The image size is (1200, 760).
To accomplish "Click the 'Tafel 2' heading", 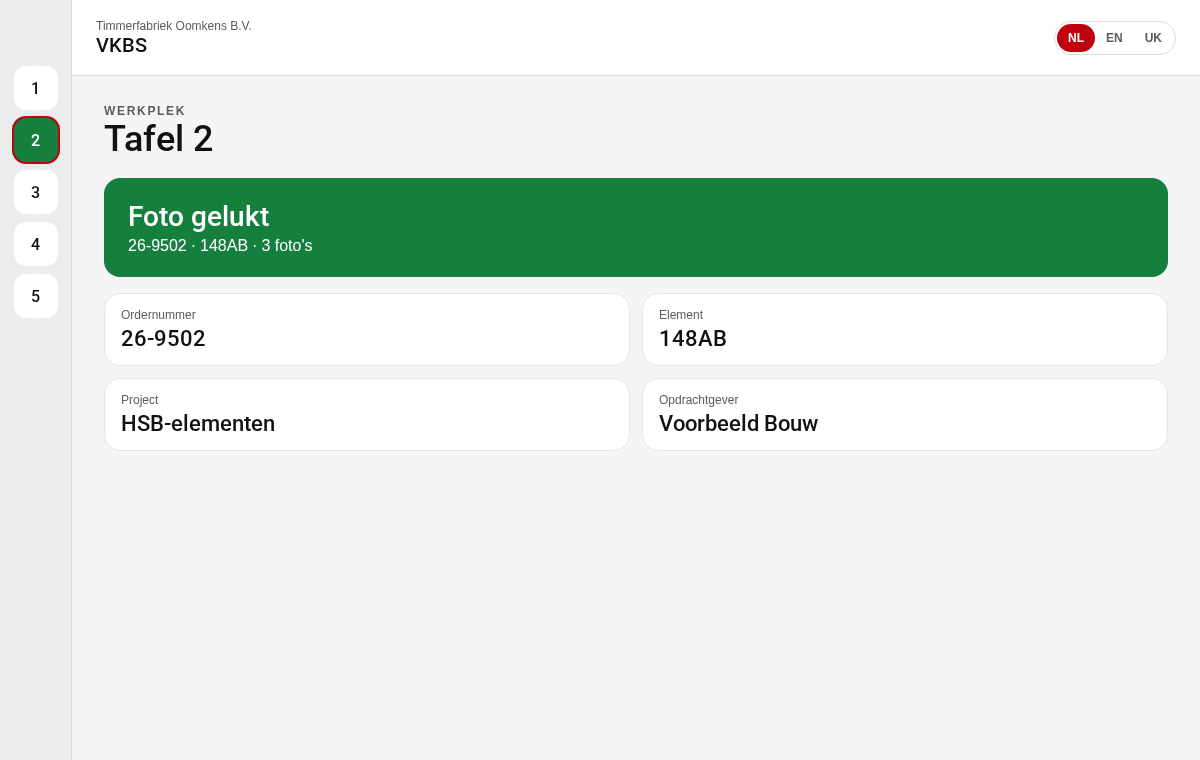I will click(158, 139).
